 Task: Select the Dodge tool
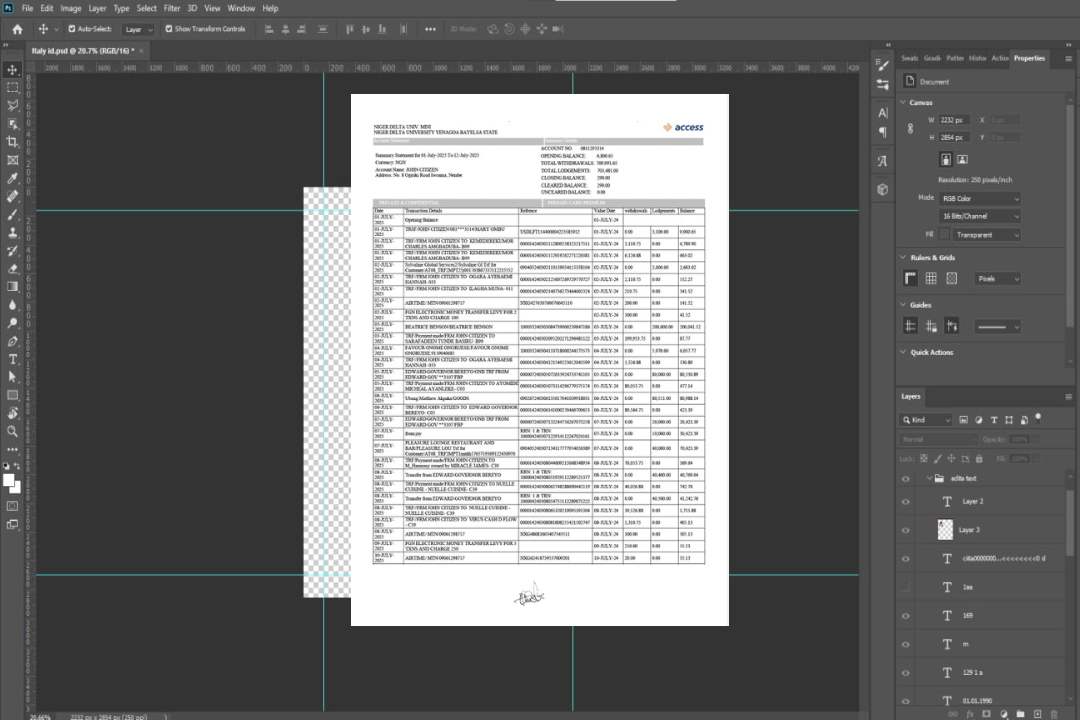[12, 322]
